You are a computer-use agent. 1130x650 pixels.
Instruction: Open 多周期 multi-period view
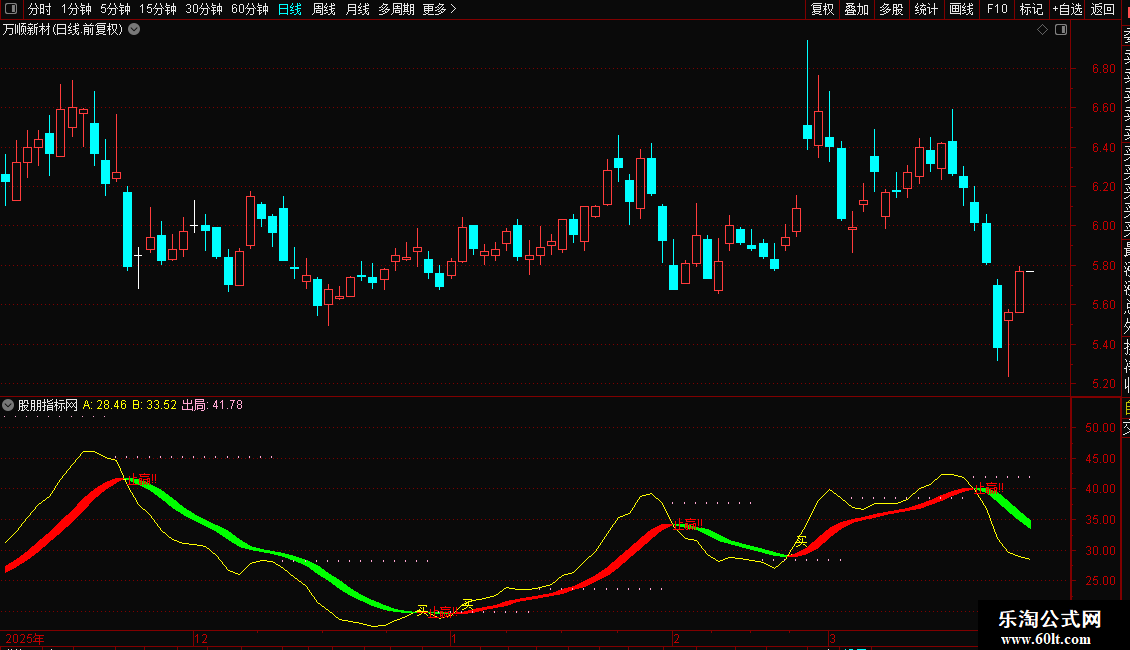[x=396, y=9]
